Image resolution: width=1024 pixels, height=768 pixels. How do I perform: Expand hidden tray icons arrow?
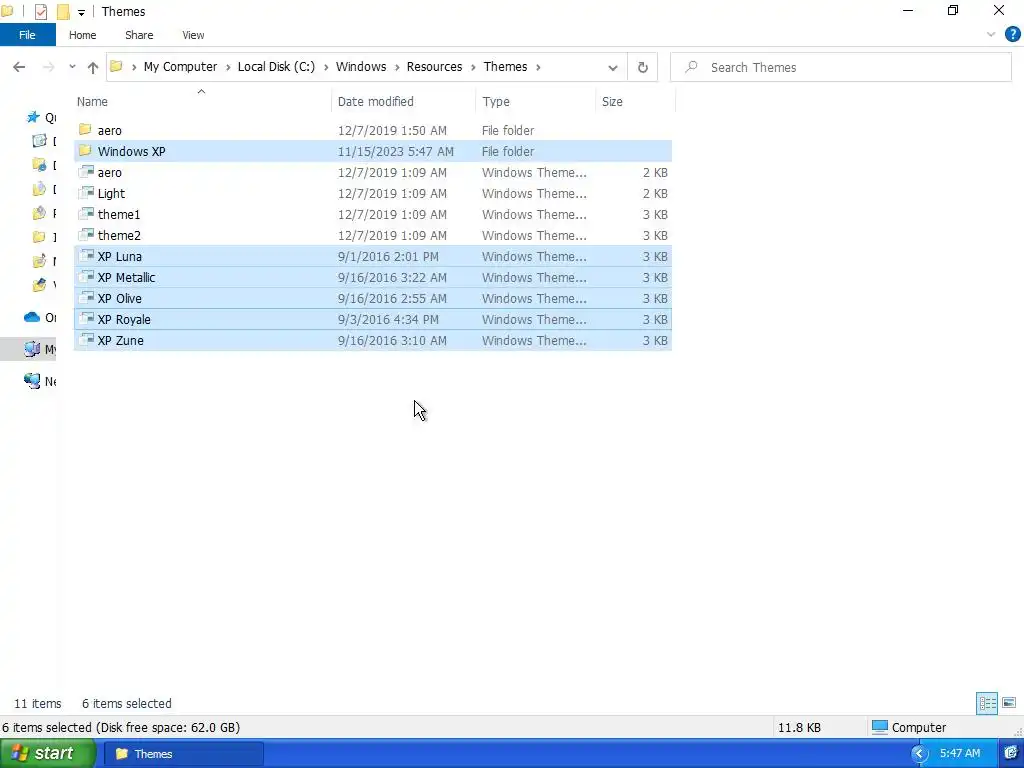coord(920,754)
